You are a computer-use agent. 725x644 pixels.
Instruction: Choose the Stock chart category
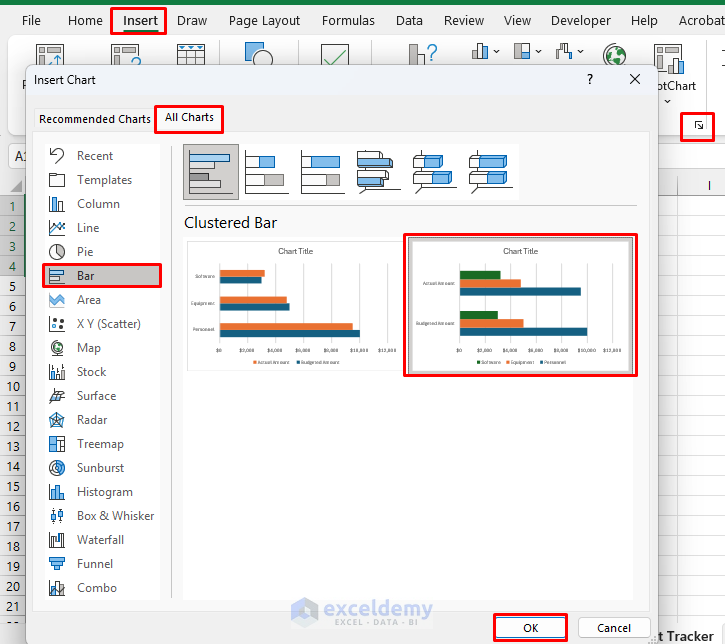pos(103,372)
